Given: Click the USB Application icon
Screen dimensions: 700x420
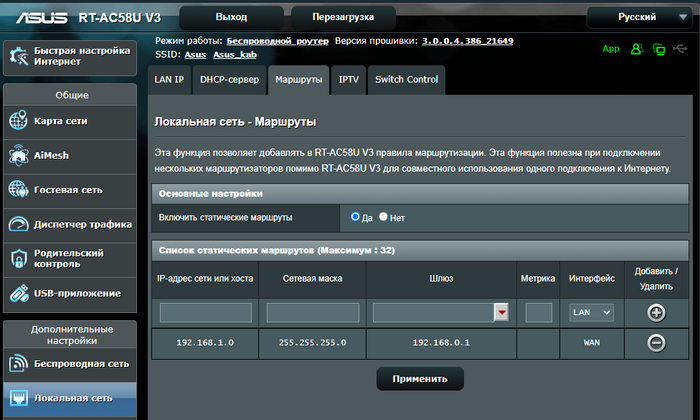Looking at the screenshot, I should [18, 293].
